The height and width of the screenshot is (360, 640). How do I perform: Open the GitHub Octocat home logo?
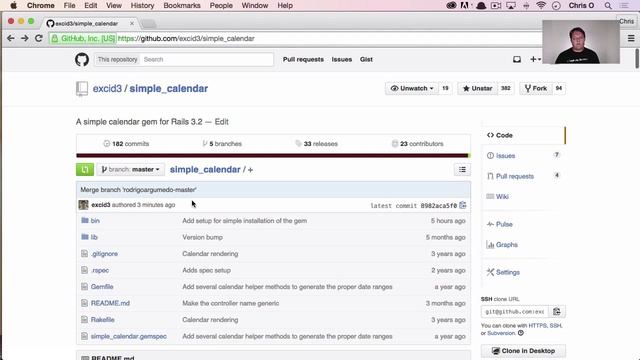click(82, 60)
